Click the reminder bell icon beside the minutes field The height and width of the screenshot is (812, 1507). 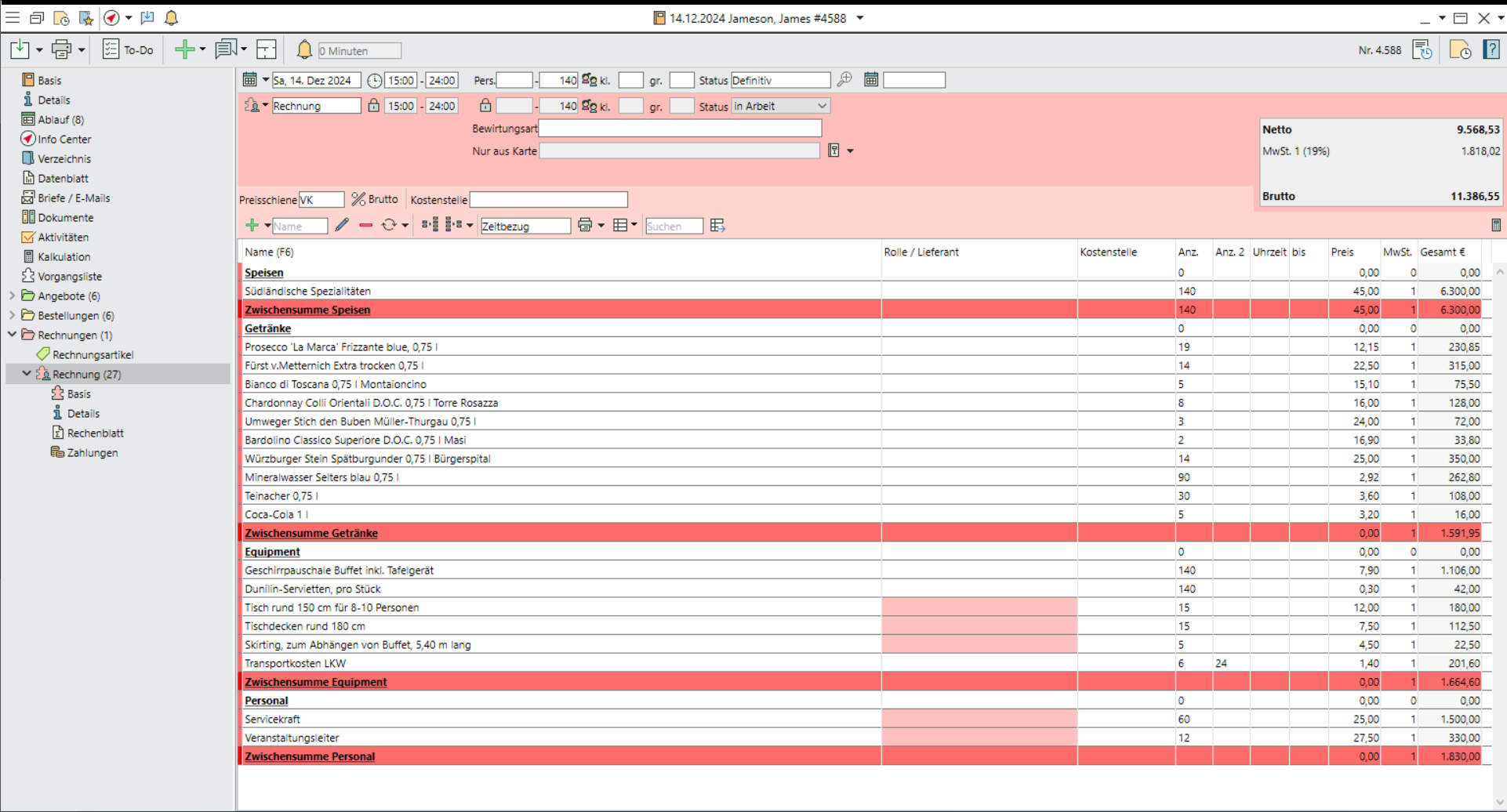point(304,50)
